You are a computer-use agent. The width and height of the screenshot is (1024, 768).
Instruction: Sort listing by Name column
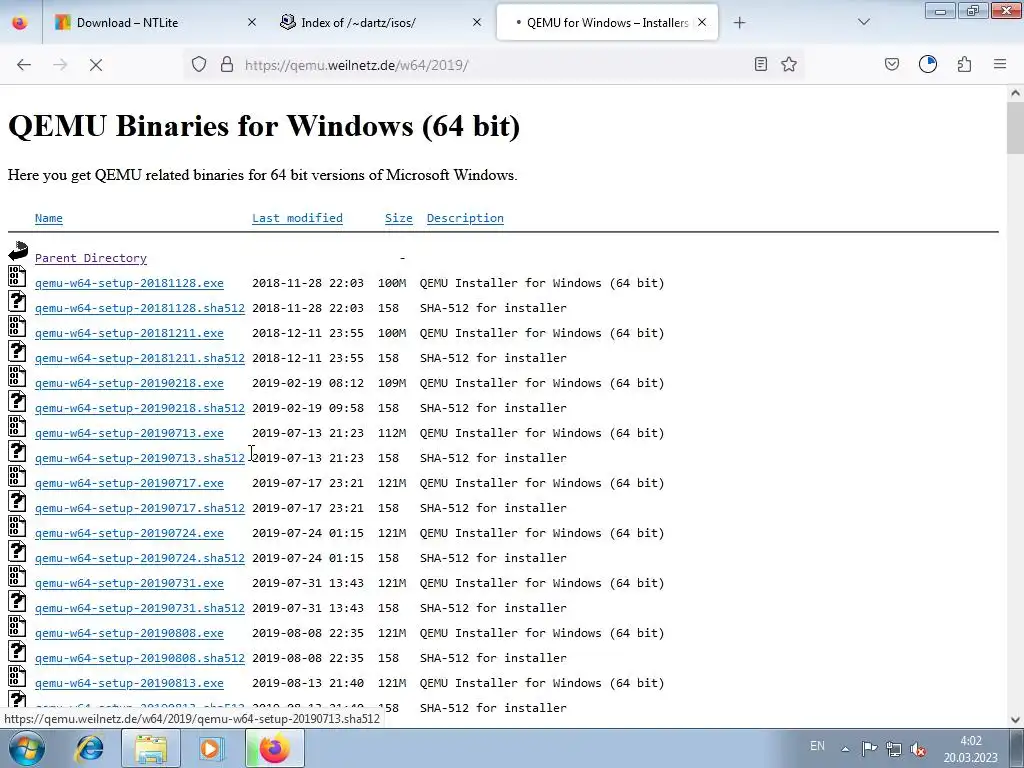(x=49, y=218)
